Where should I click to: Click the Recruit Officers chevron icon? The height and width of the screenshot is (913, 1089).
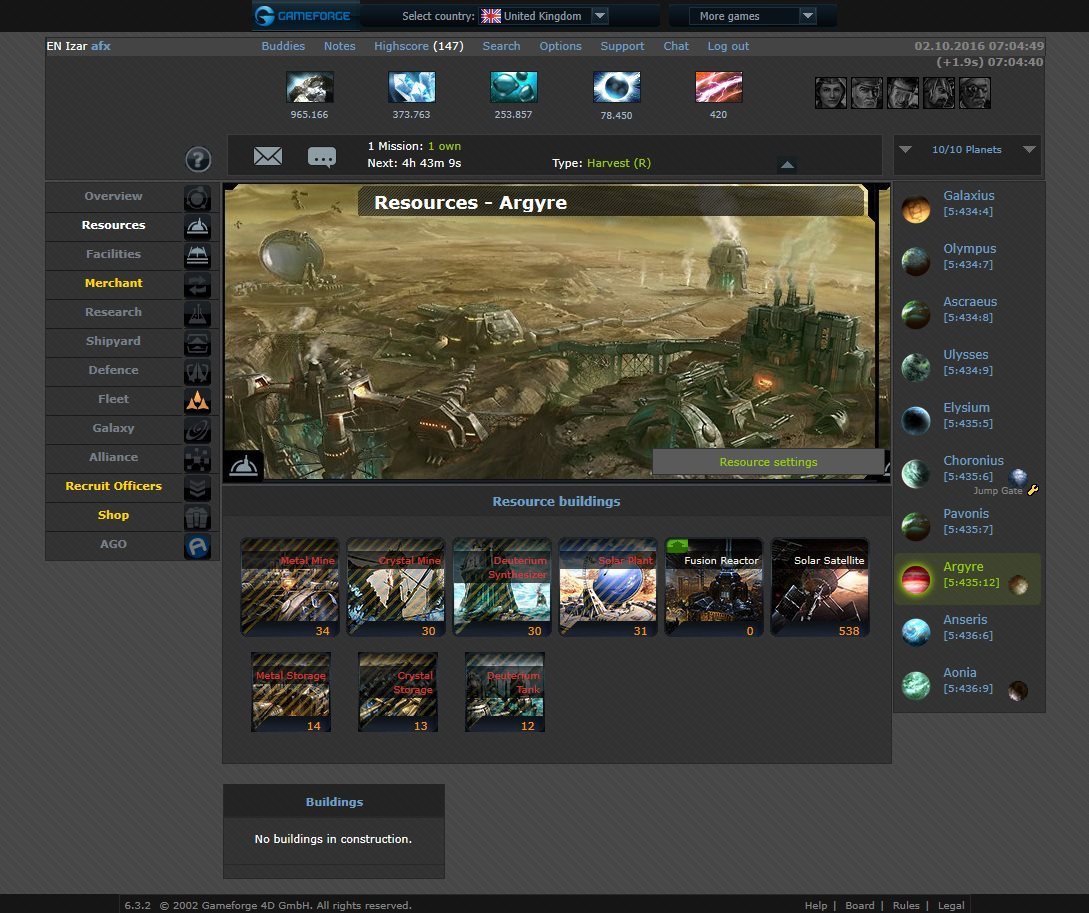point(197,488)
